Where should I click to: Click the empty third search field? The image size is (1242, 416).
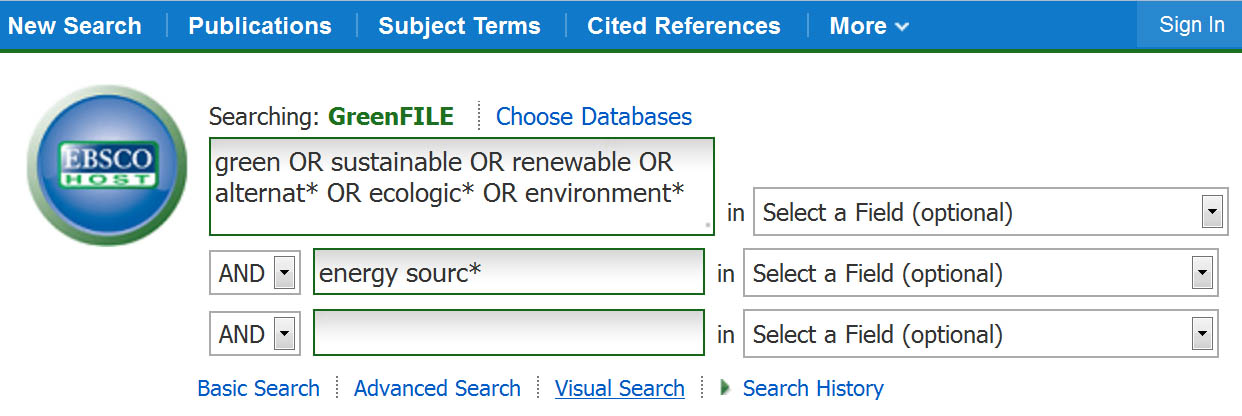point(508,333)
